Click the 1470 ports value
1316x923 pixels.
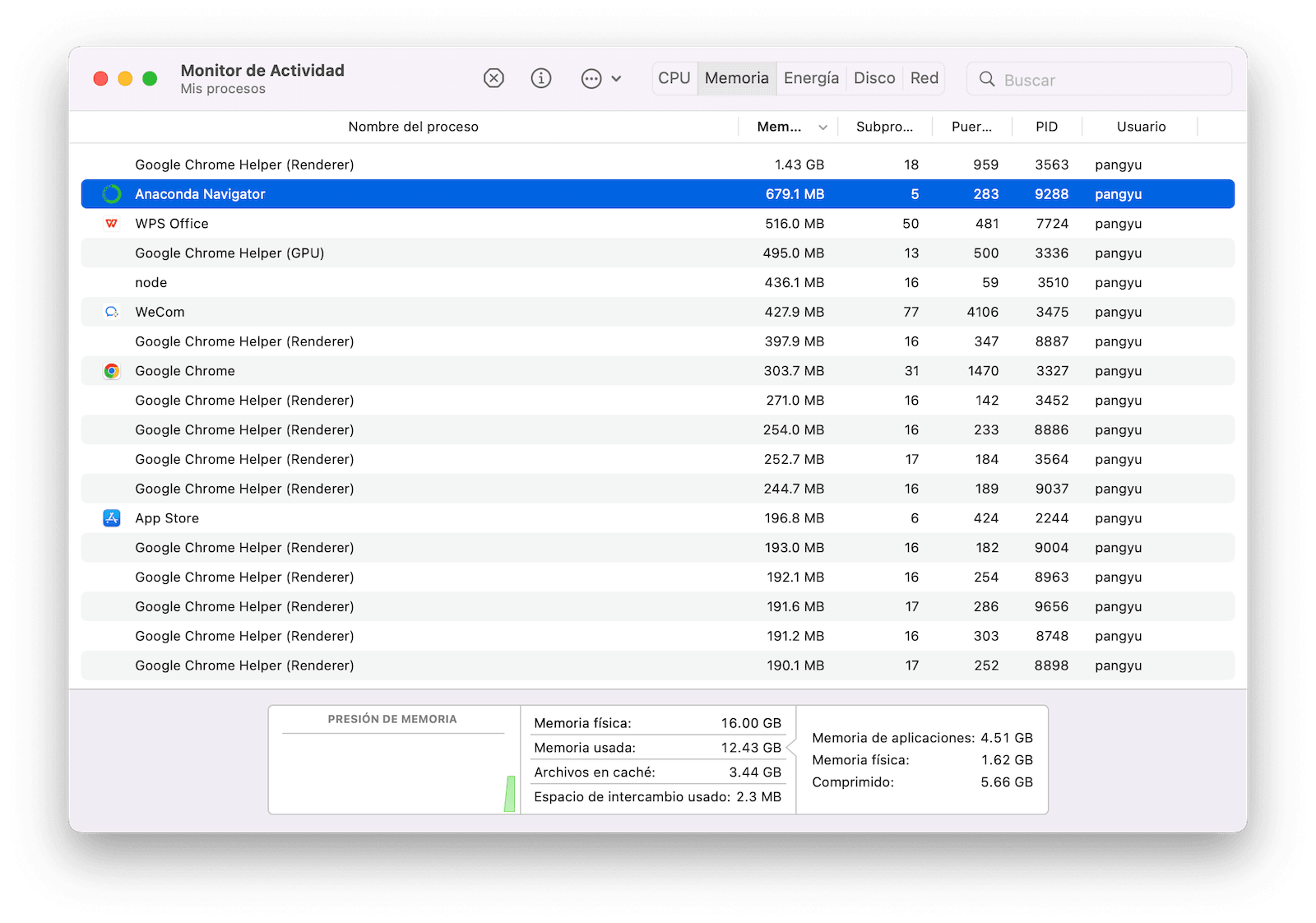[x=983, y=371]
